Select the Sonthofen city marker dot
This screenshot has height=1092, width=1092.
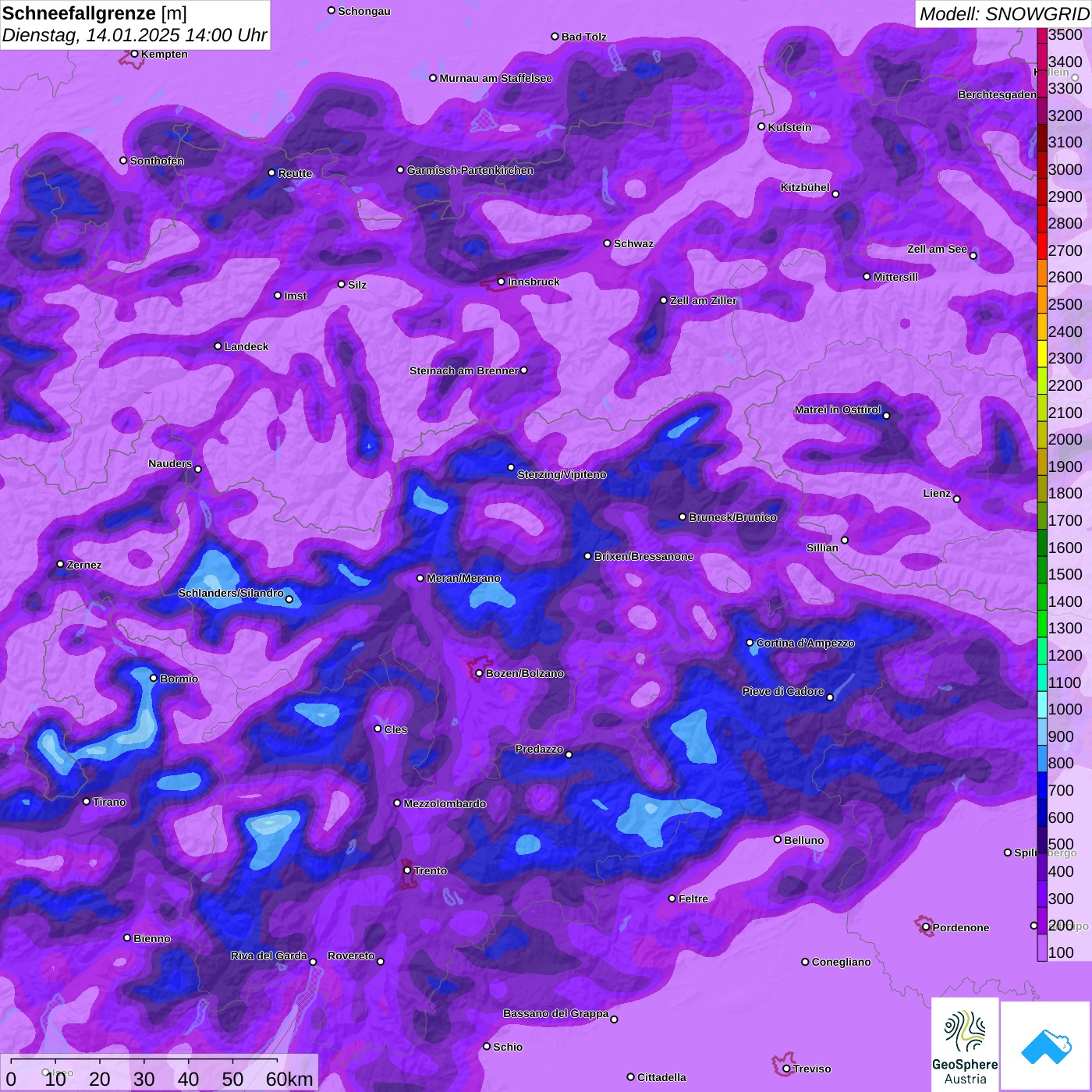123,161
